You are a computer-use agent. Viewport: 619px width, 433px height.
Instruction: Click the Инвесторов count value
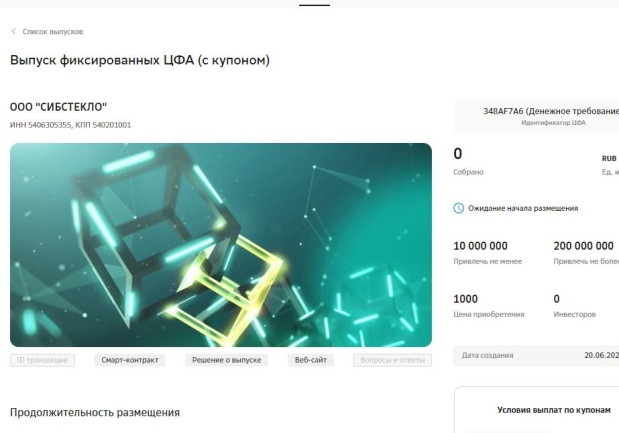coord(557,299)
